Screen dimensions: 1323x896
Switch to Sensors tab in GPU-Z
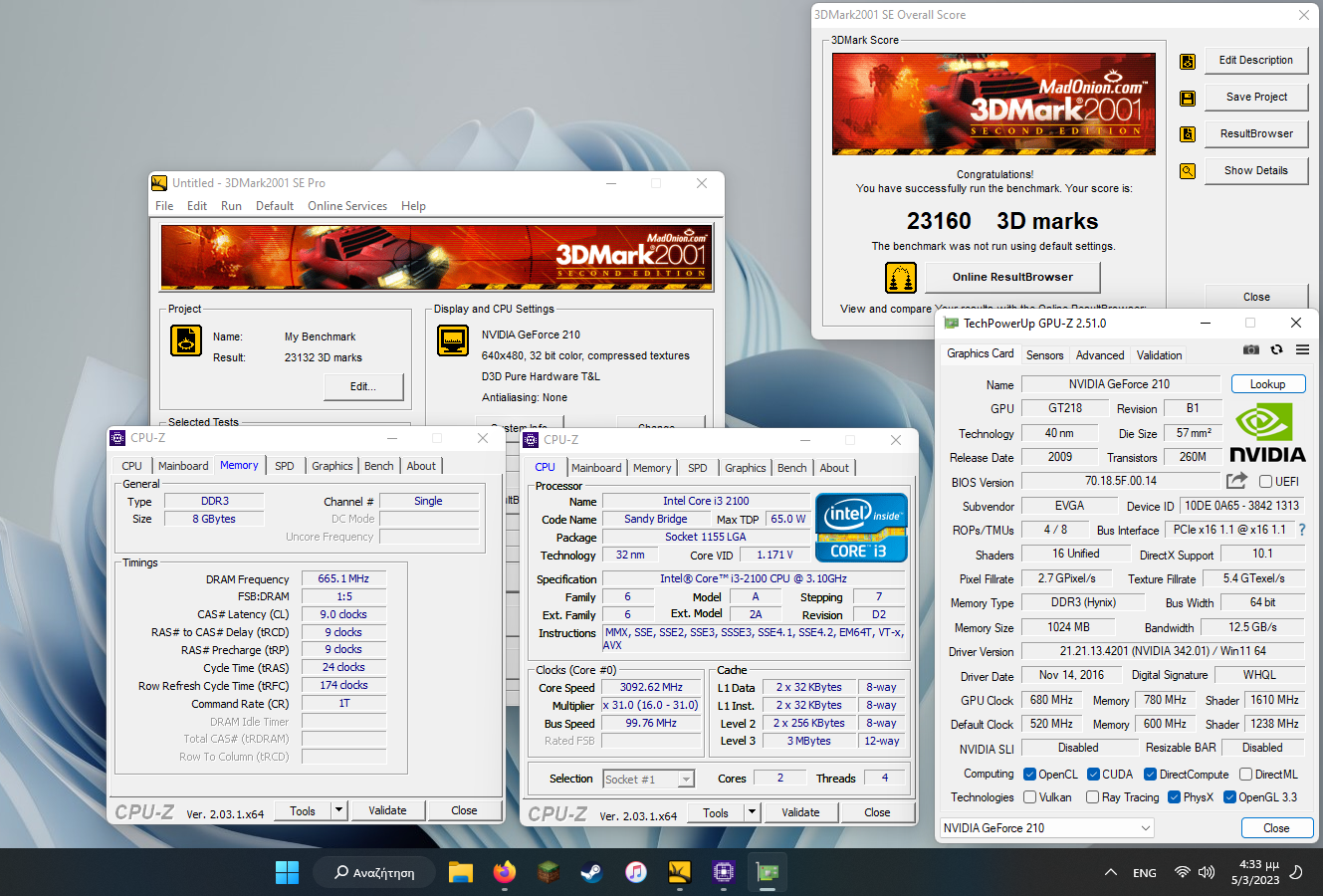pyautogui.click(x=1045, y=355)
